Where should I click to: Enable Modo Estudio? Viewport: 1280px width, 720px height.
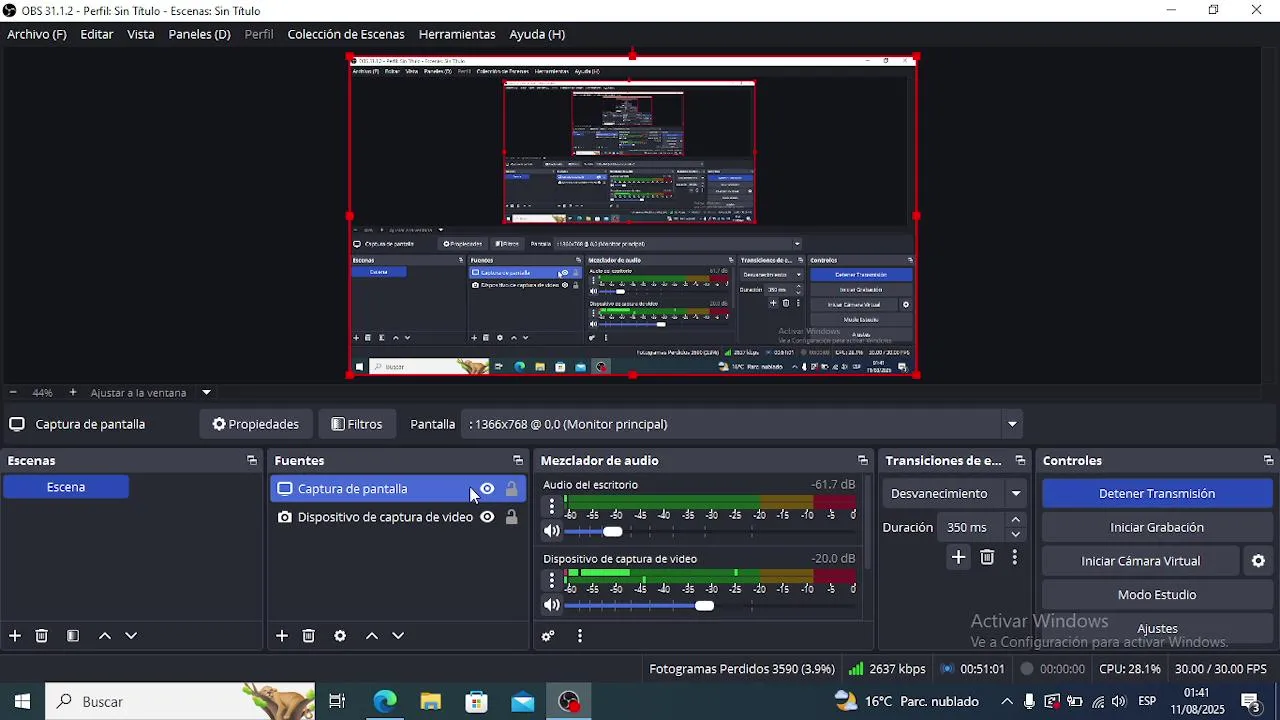pos(1157,595)
